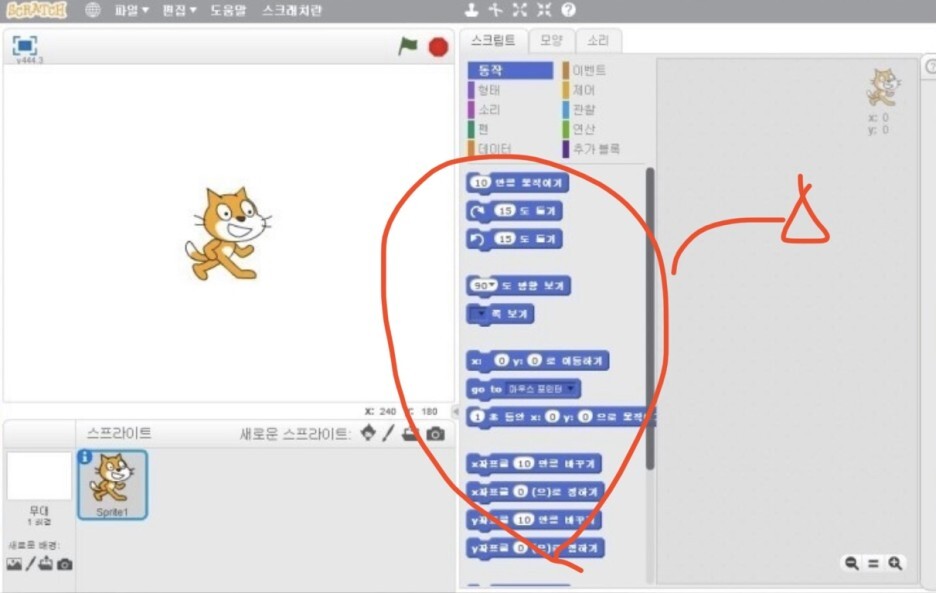Select the 동작 block category
Screen dimensions: 936x593
pyautogui.click(x=510, y=70)
